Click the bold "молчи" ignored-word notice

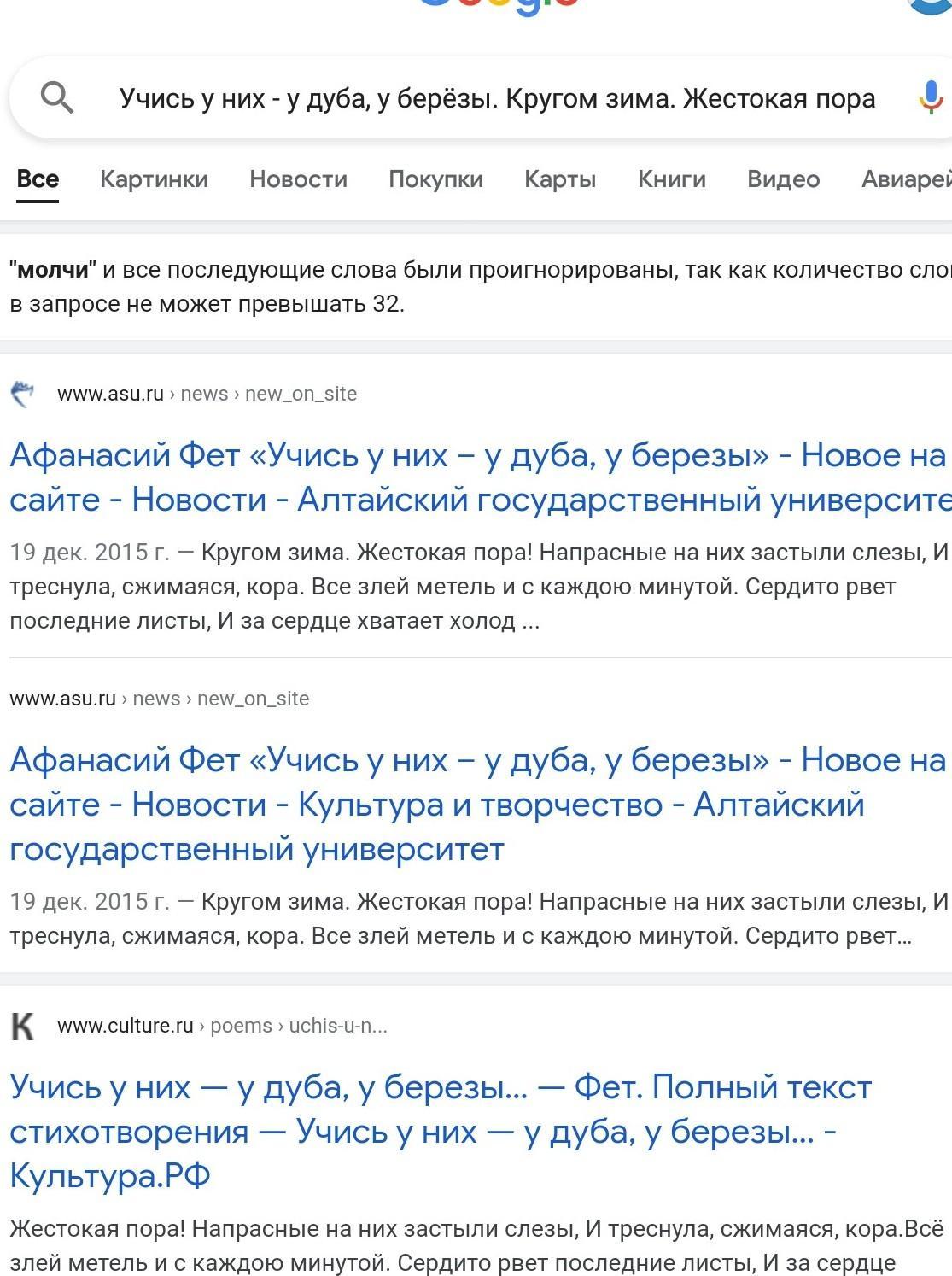point(53,270)
